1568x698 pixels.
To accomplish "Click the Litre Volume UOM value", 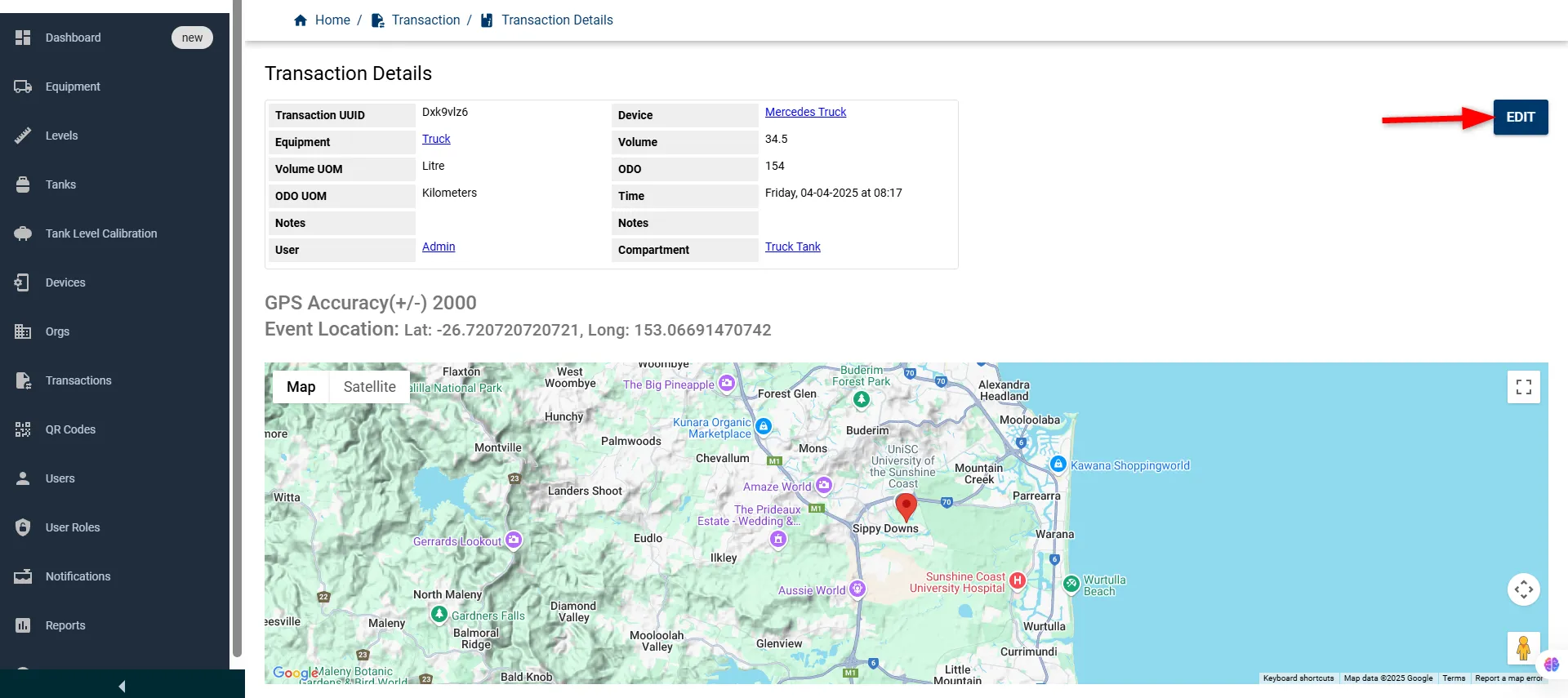I will [434, 166].
